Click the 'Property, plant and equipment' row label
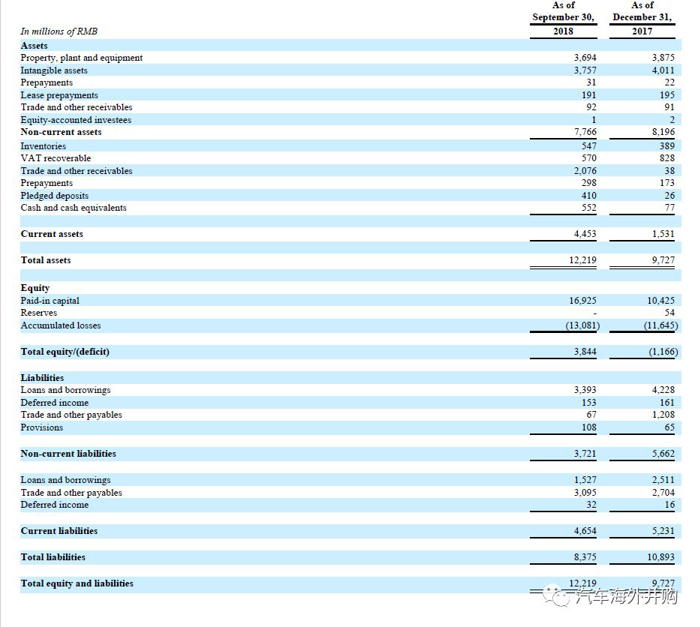Image resolution: width=700 pixels, height=627 pixels. click(x=82, y=58)
